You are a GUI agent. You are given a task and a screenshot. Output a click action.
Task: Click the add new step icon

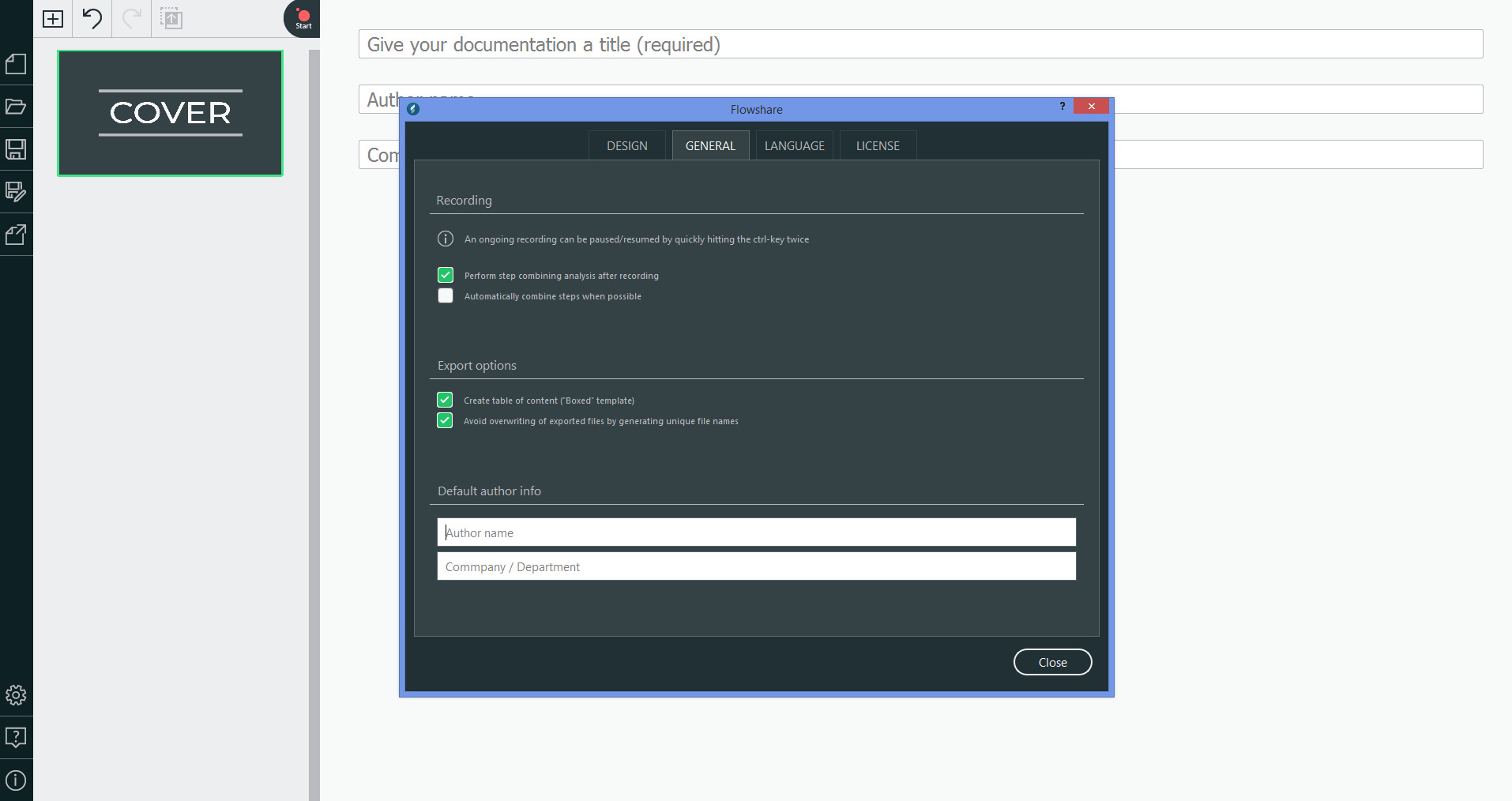tap(53, 18)
